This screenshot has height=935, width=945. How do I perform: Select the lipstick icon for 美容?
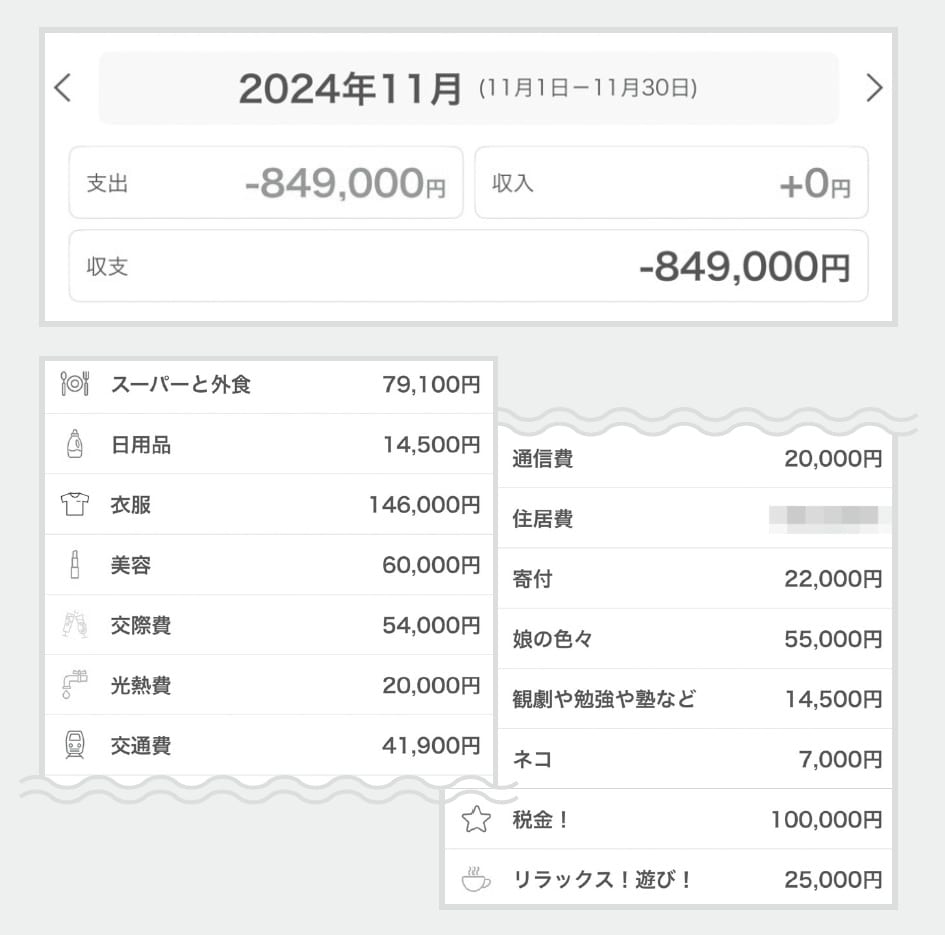pos(75,565)
